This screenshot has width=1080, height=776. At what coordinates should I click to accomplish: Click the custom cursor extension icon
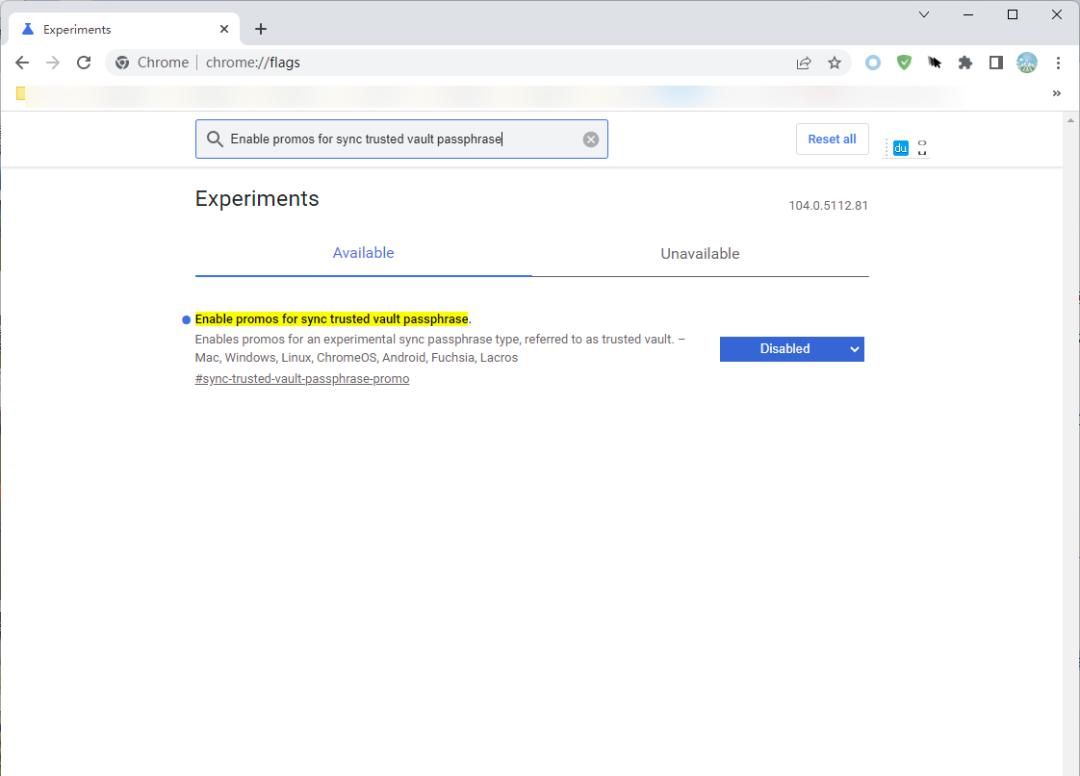(935, 62)
